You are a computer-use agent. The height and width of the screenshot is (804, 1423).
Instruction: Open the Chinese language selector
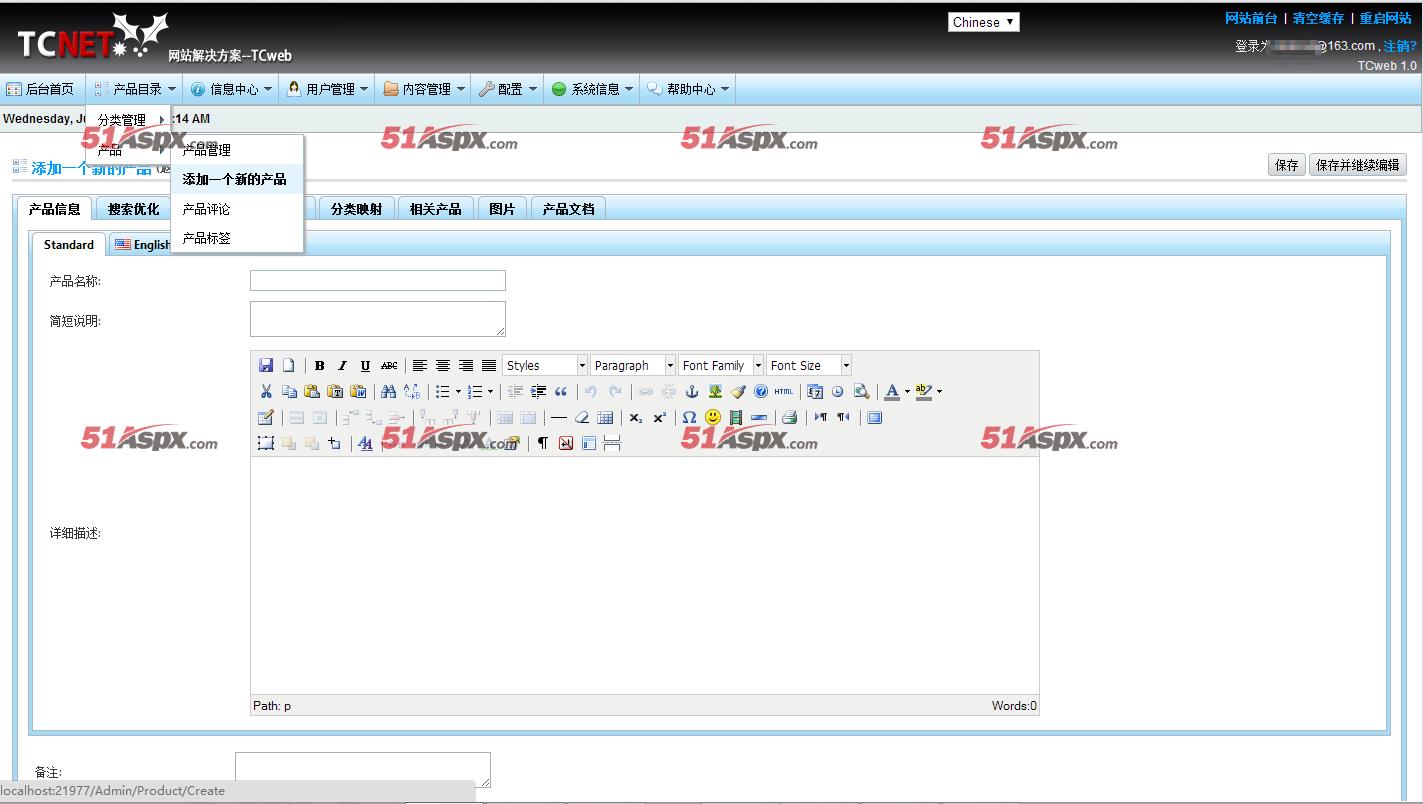(x=984, y=22)
